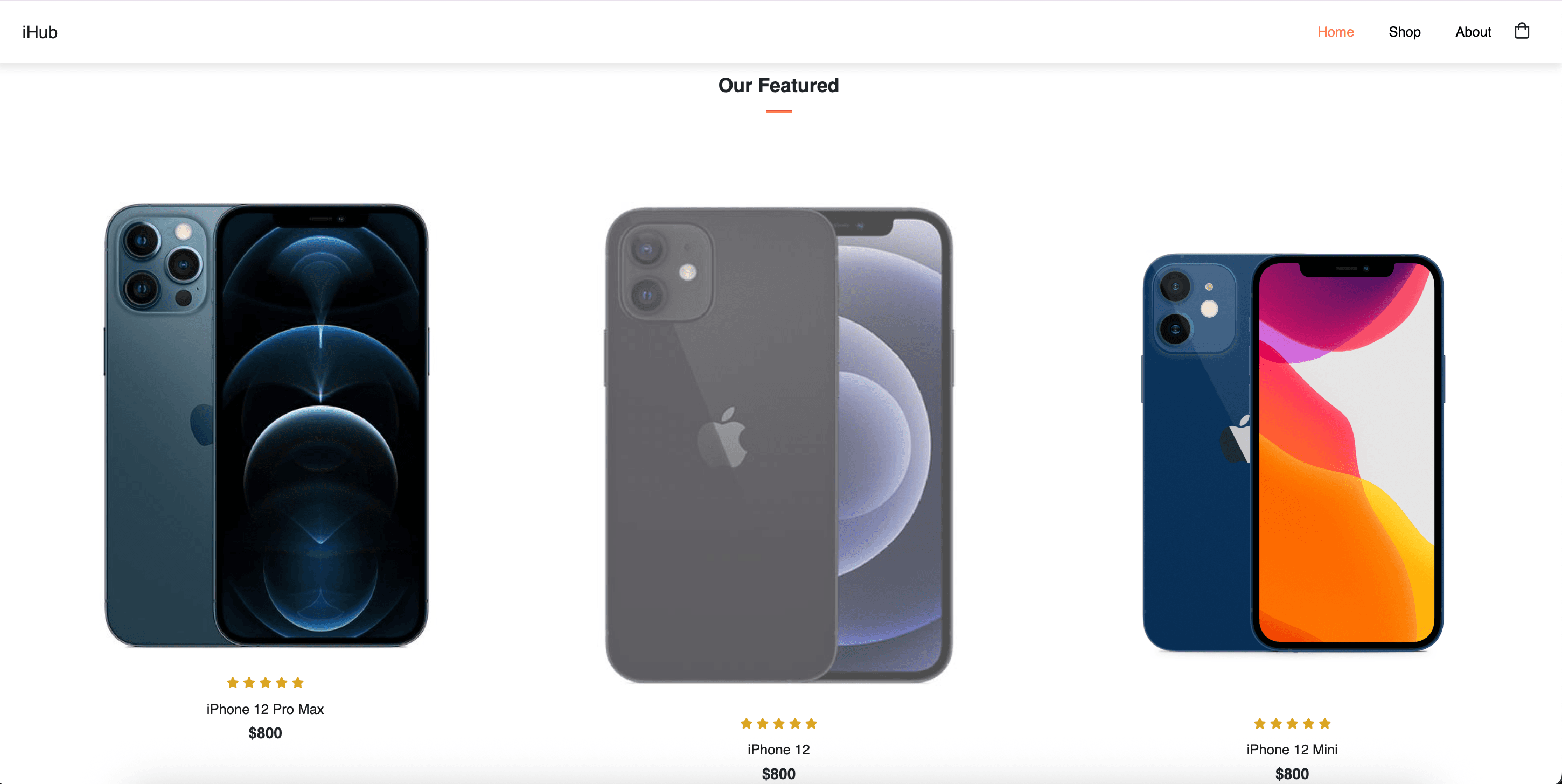Click the first star of iPhone 12 rating
Viewport: 1562px width, 784px height.
747,723
